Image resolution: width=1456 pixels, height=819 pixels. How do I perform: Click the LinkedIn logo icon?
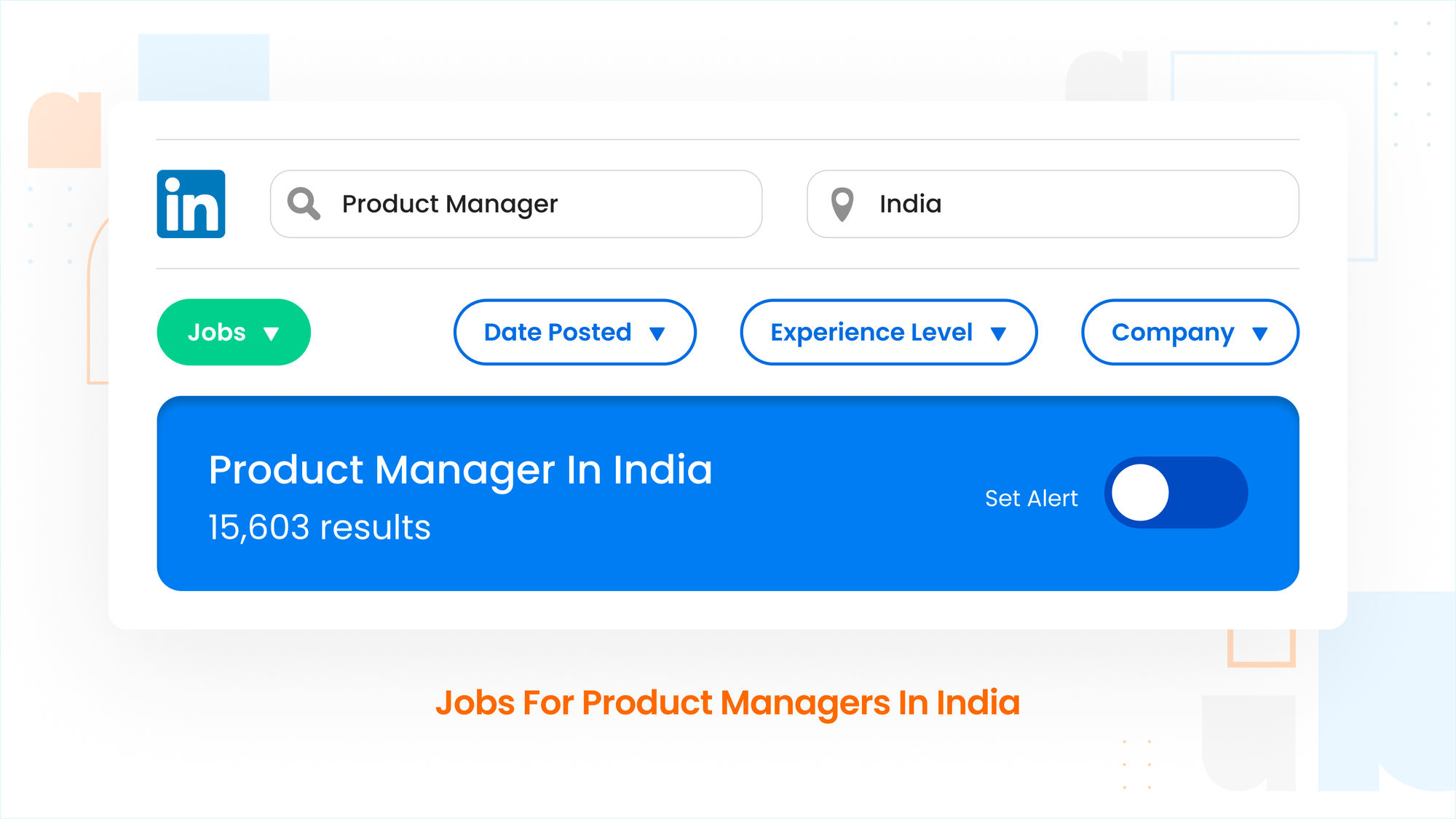[x=190, y=204]
